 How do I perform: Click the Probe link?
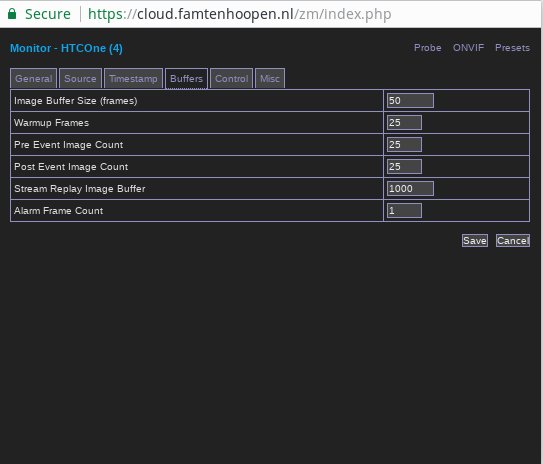[428, 48]
